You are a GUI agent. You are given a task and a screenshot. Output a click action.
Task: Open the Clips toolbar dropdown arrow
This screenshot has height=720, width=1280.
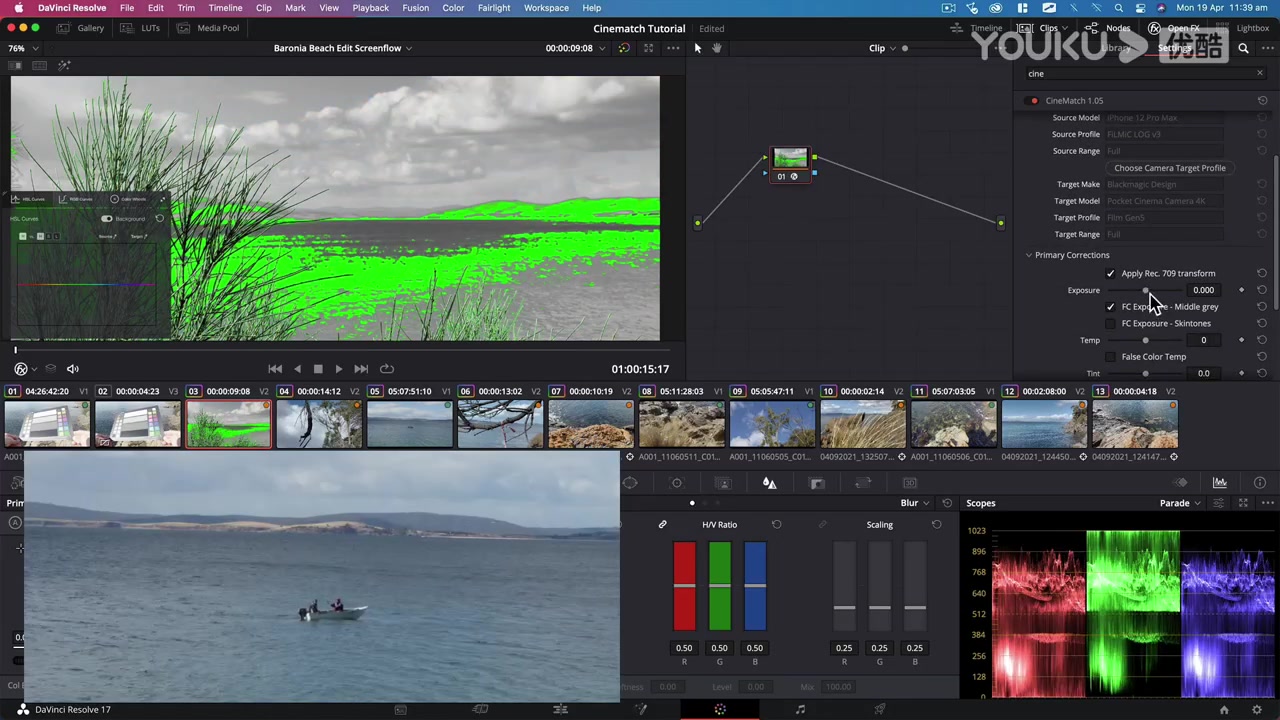click(x=1067, y=28)
